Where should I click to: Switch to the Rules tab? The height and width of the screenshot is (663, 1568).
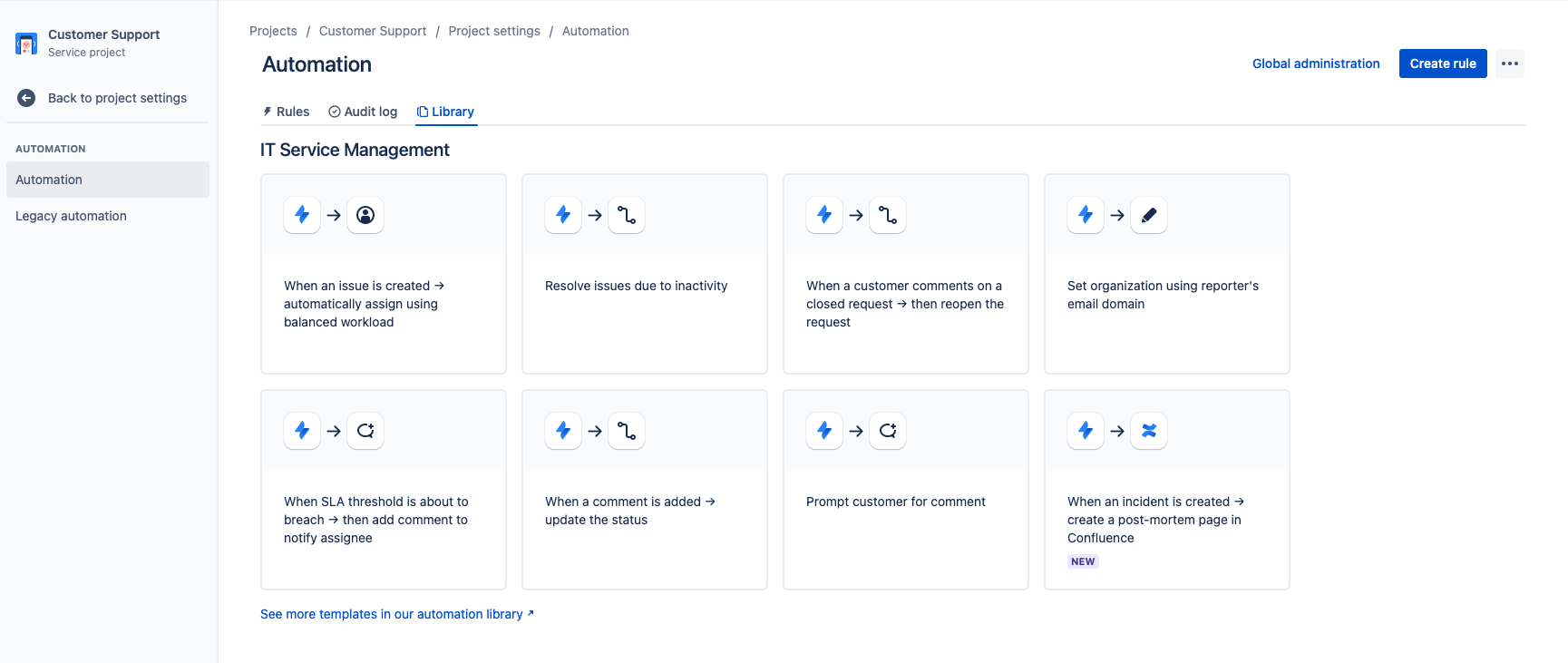[286, 112]
